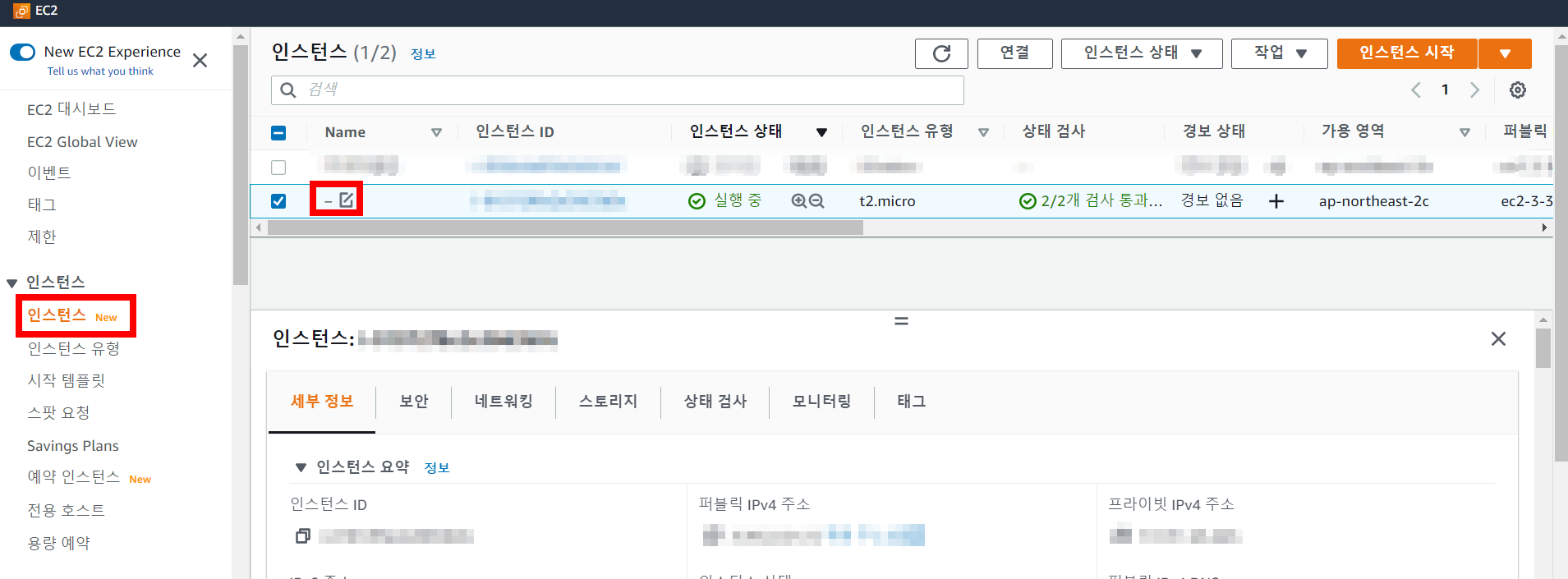Sort by 가용 영역 column arrow
The width and height of the screenshot is (1568, 579).
(1465, 132)
